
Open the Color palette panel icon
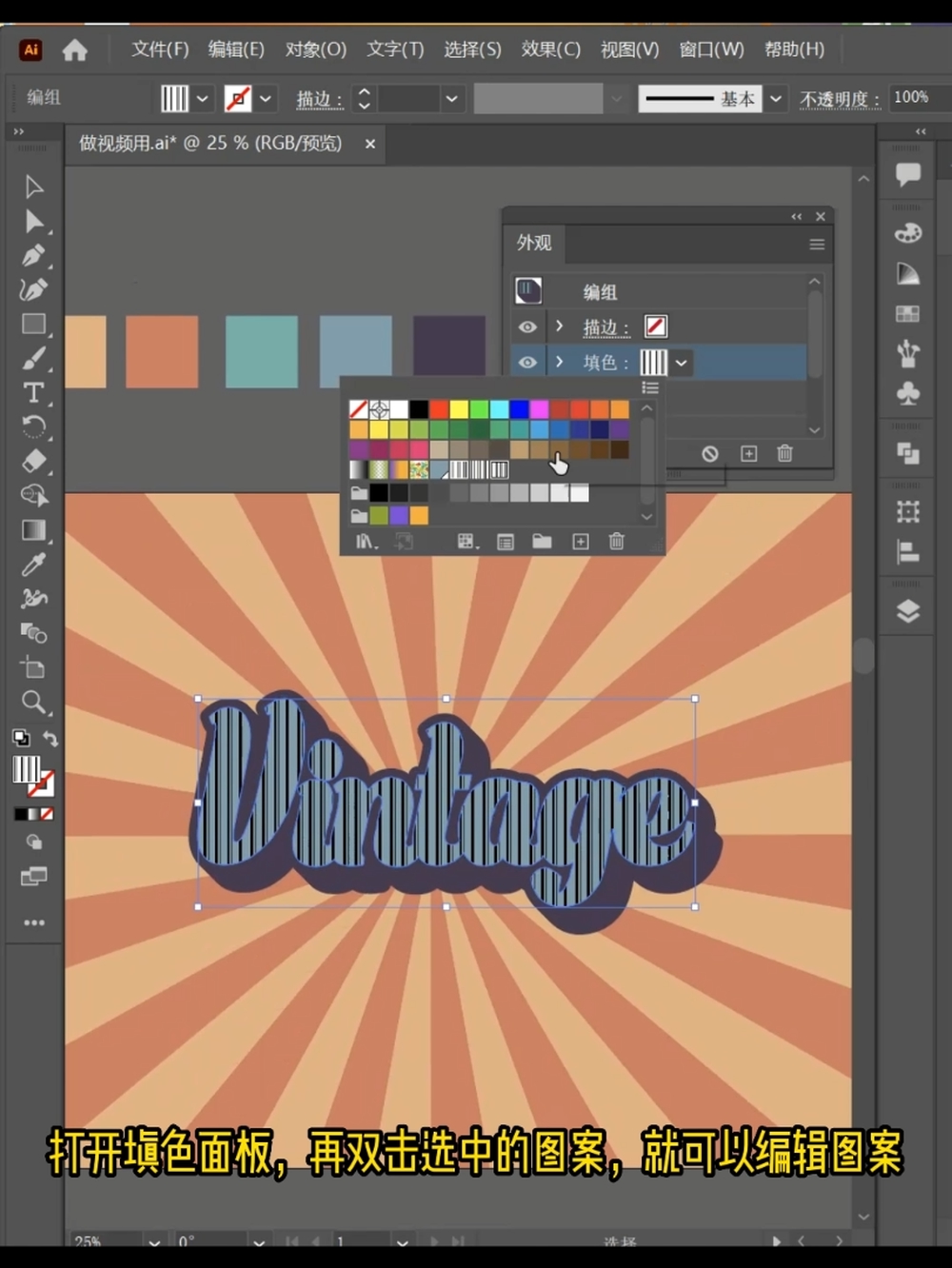coord(908,233)
